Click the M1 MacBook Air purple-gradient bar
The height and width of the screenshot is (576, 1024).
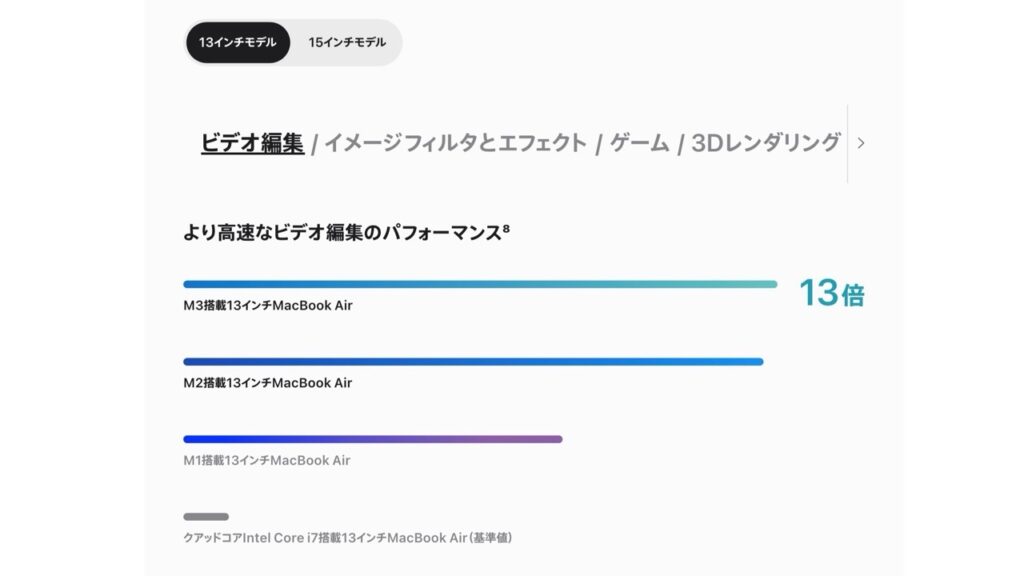point(372,438)
